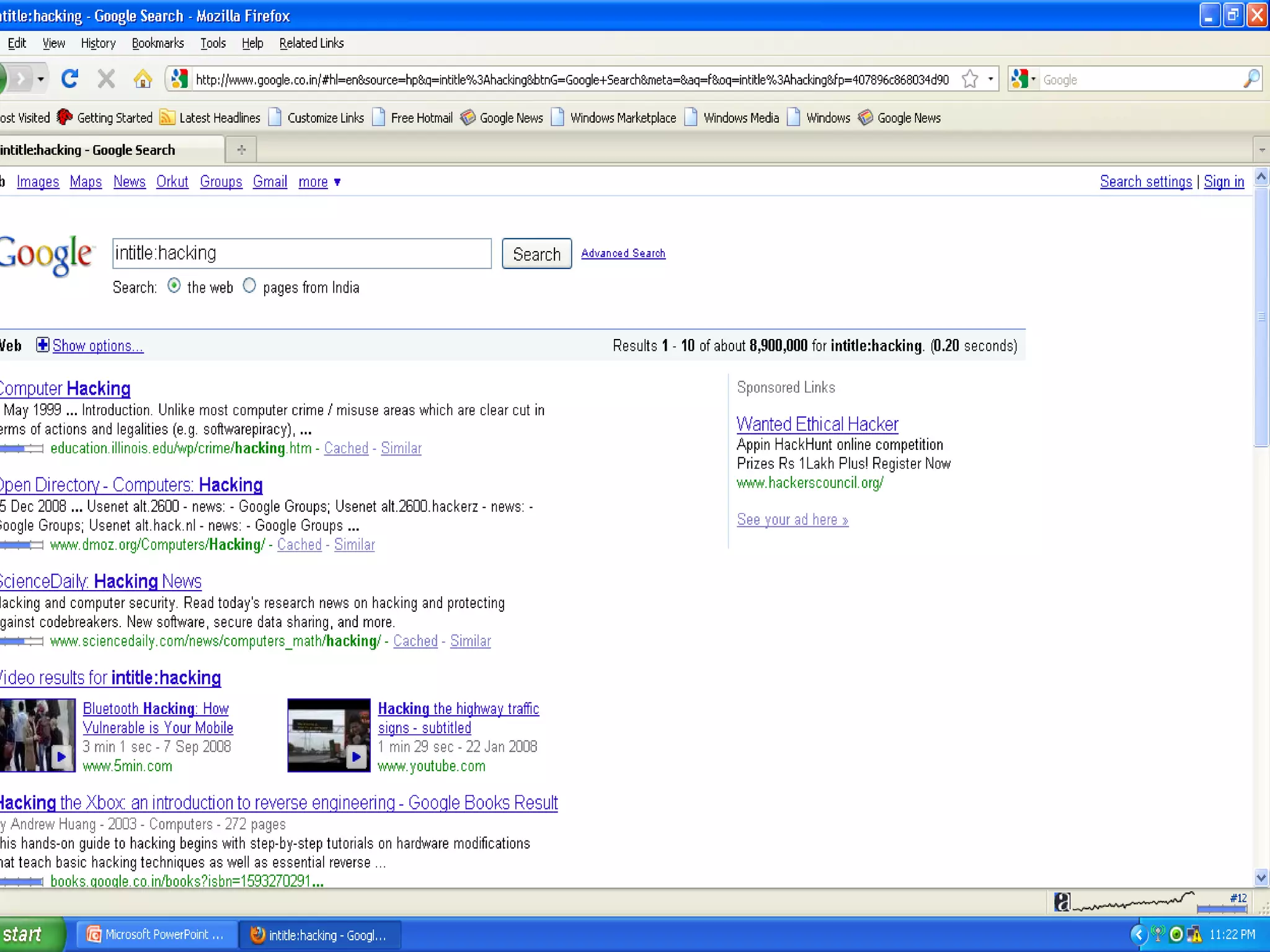Click the vertical scrollbar down arrow
The image size is (1270, 952).
click(x=1261, y=878)
